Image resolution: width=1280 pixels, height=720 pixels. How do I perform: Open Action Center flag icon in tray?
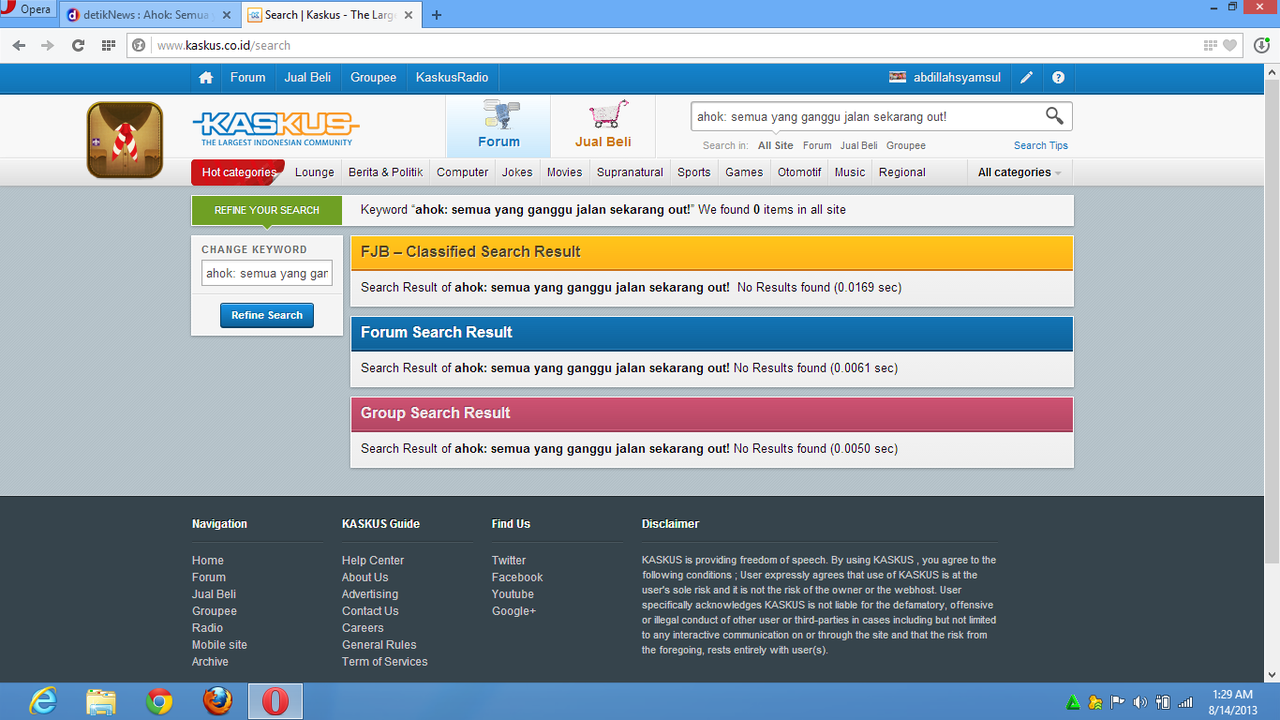1118,702
